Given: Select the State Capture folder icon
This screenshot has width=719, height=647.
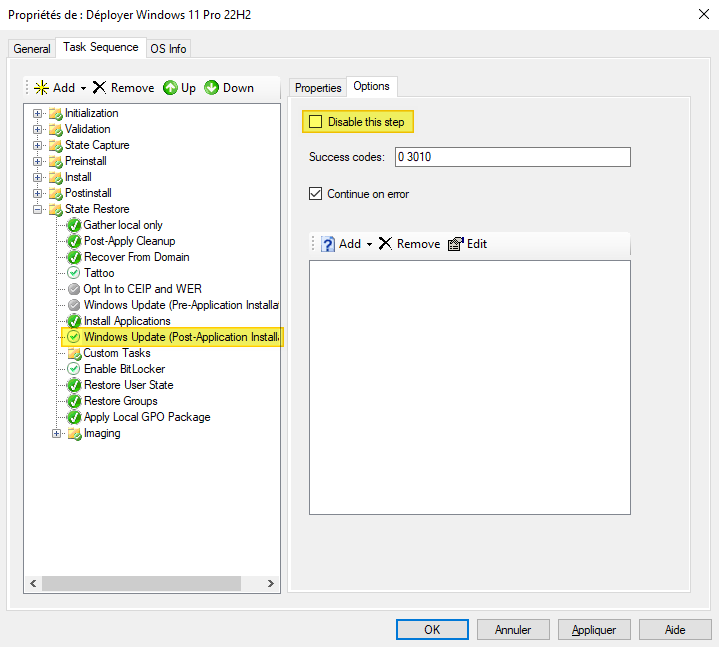Looking at the screenshot, I should click(x=56, y=145).
